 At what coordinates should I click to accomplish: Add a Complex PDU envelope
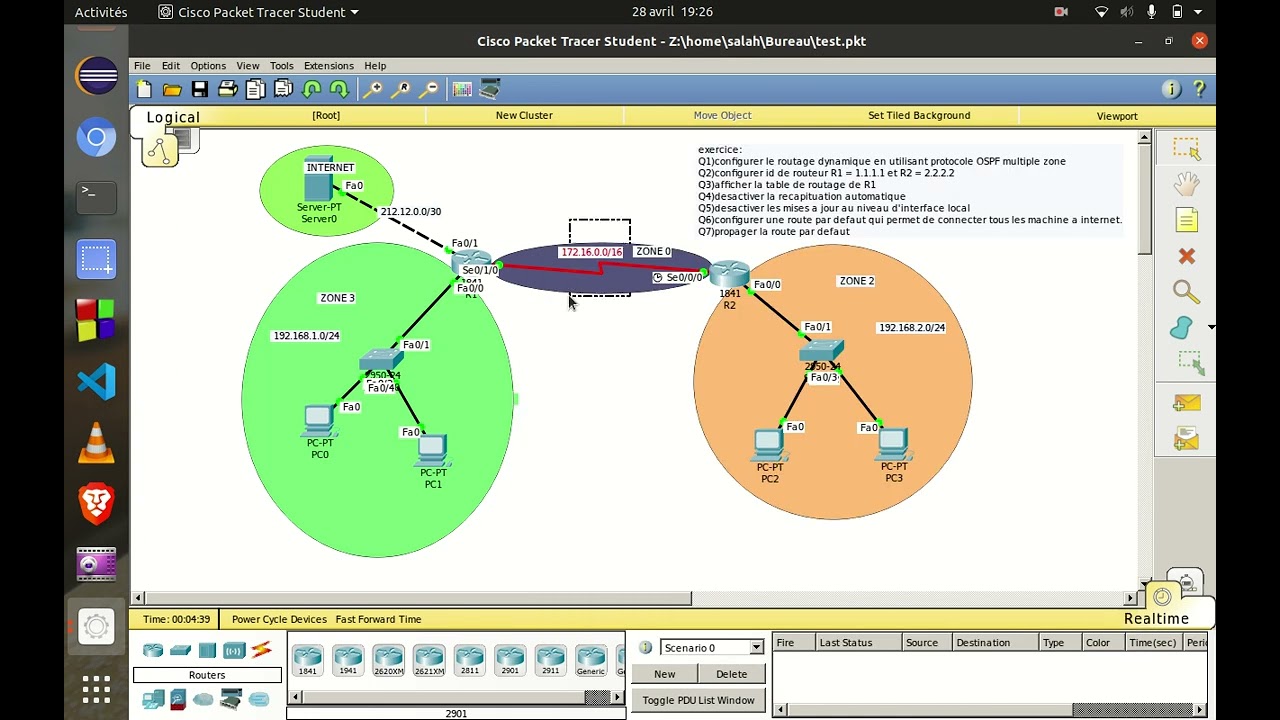click(x=1186, y=438)
